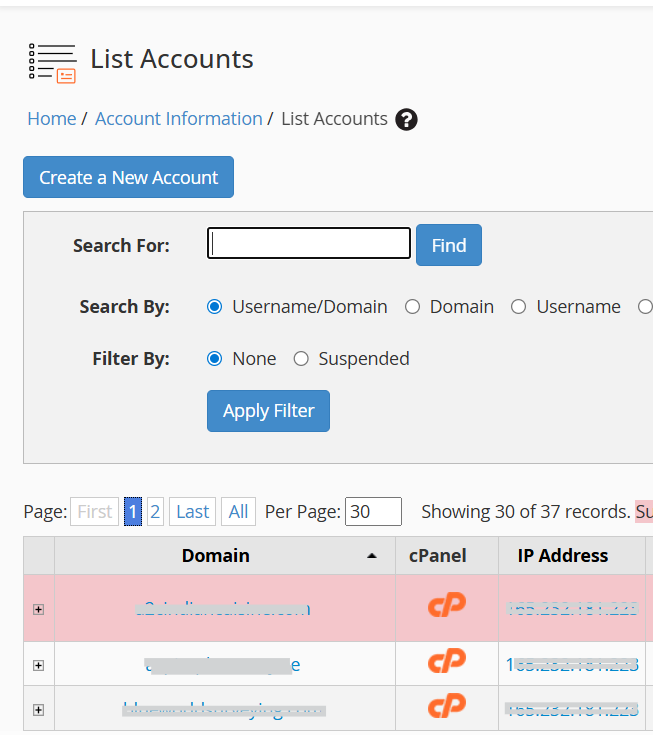Image resolution: width=653 pixels, height=735 pixels.
Task: Click cPanel icon in second account row
Action: [447, 663]
